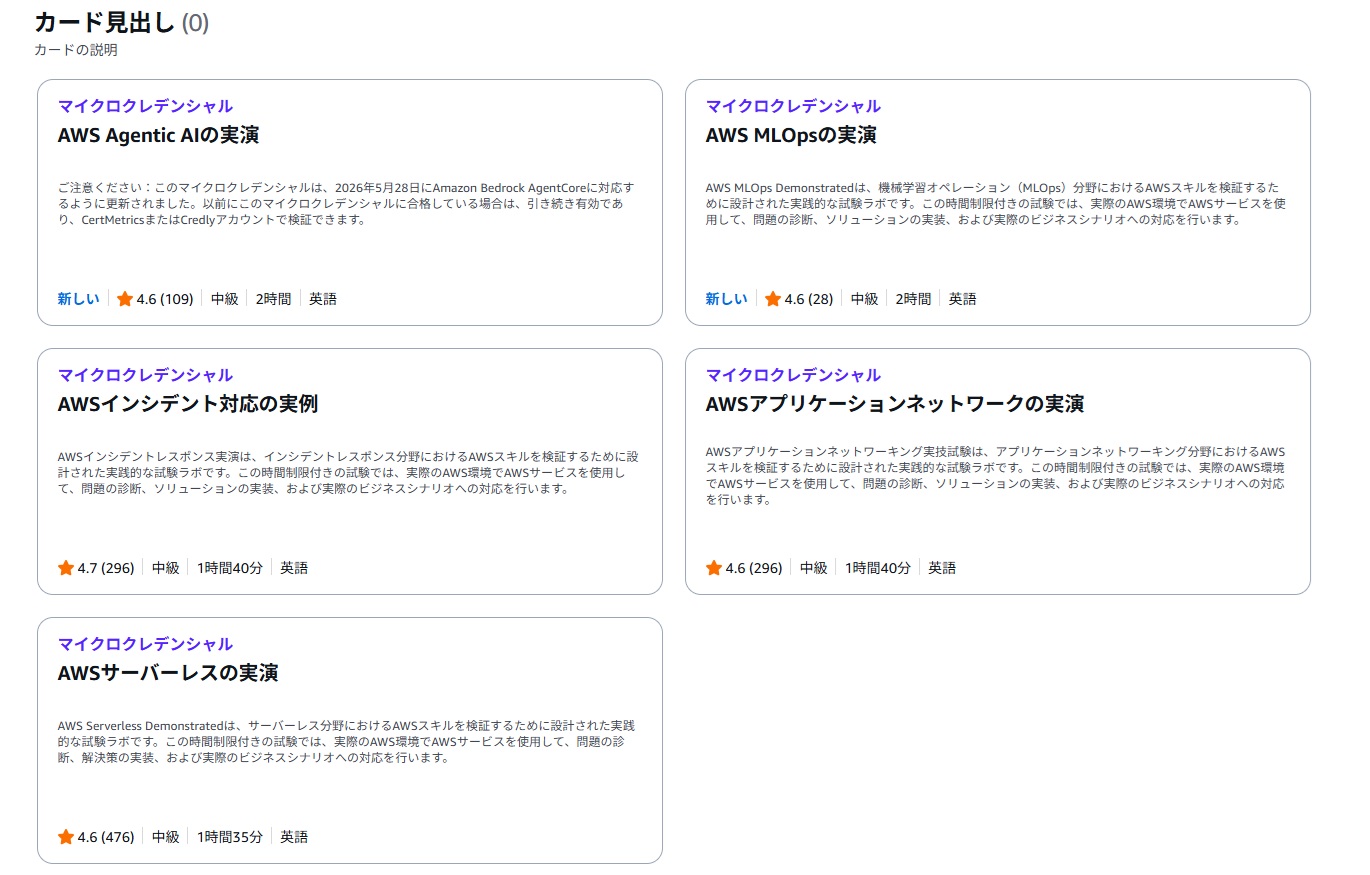Click the star icon on AWS MLOps card
1370x875 pixels.
(773, 299)
